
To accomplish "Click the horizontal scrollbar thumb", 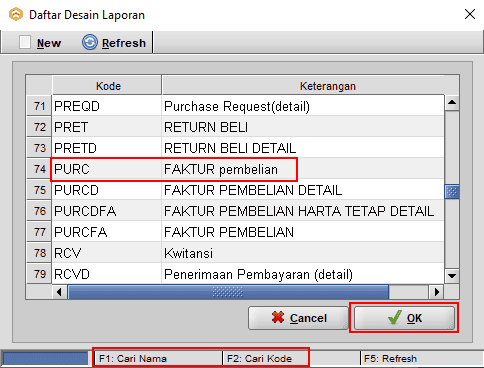I will (228, 292).
